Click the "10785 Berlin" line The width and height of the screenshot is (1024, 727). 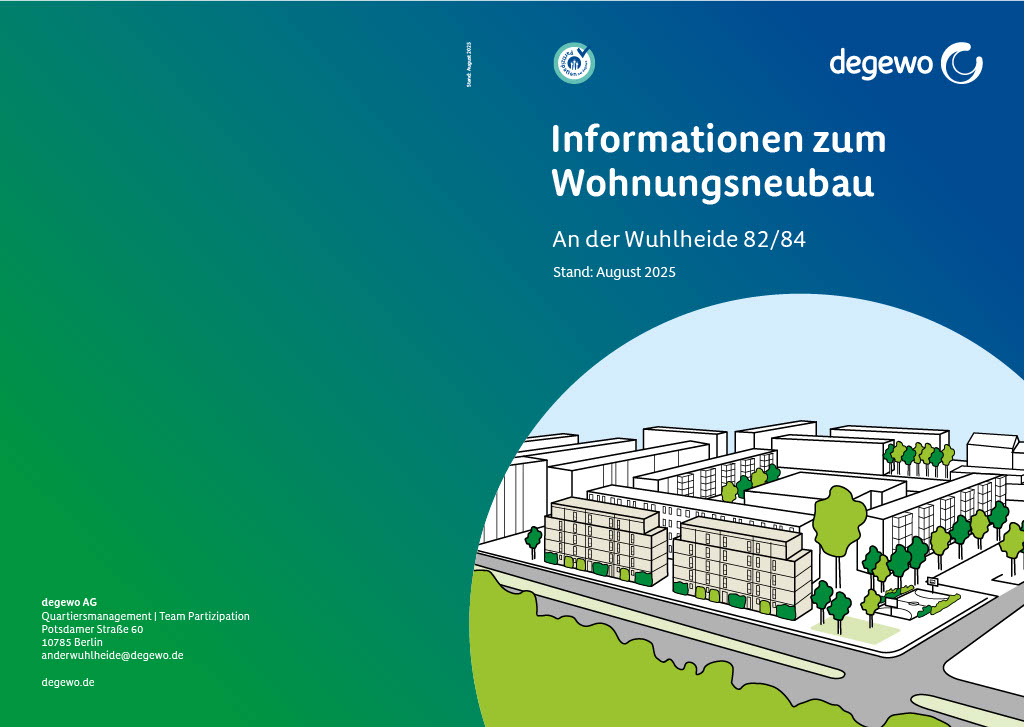72,642
